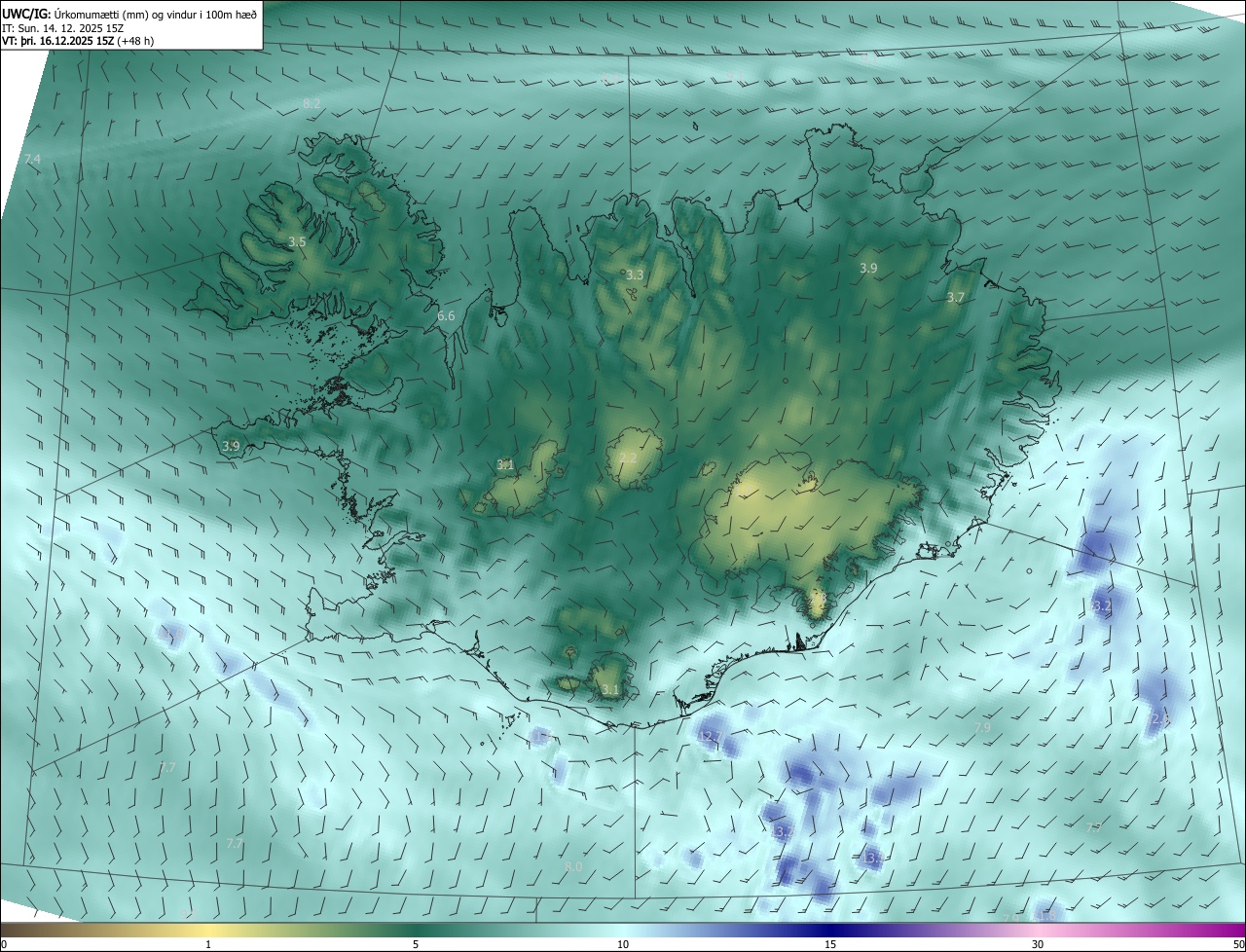Click the 0 tick label on the color scale
This screenshot has width=1246, height=952.
click(4, 944)
